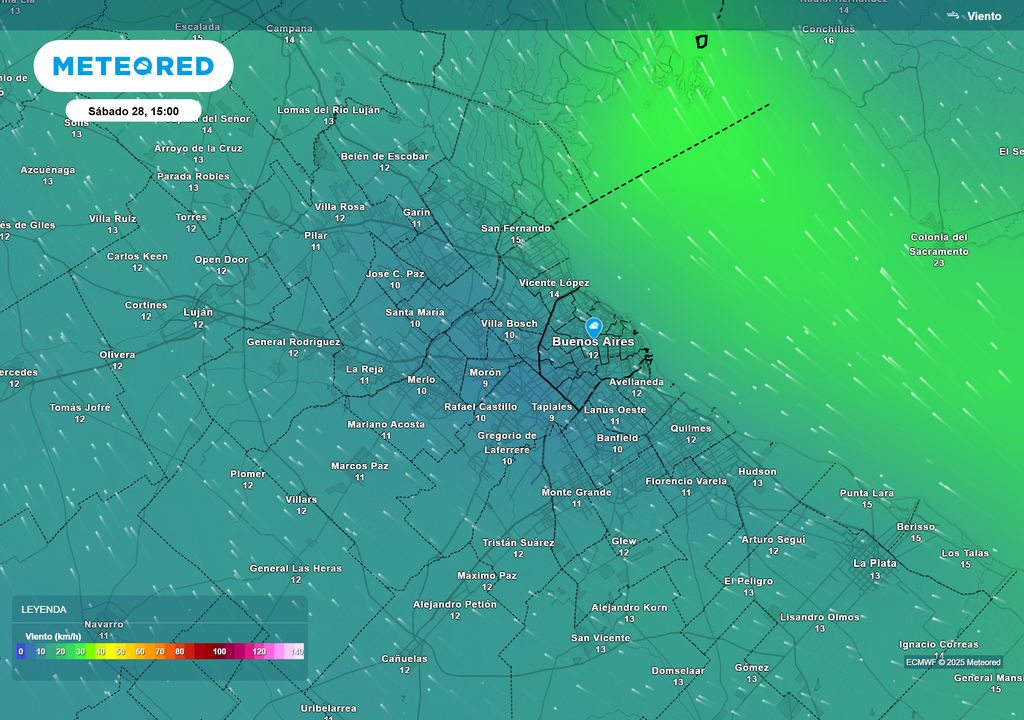Click the 60 km/h color band on the scale

click(x=140, y=651)
